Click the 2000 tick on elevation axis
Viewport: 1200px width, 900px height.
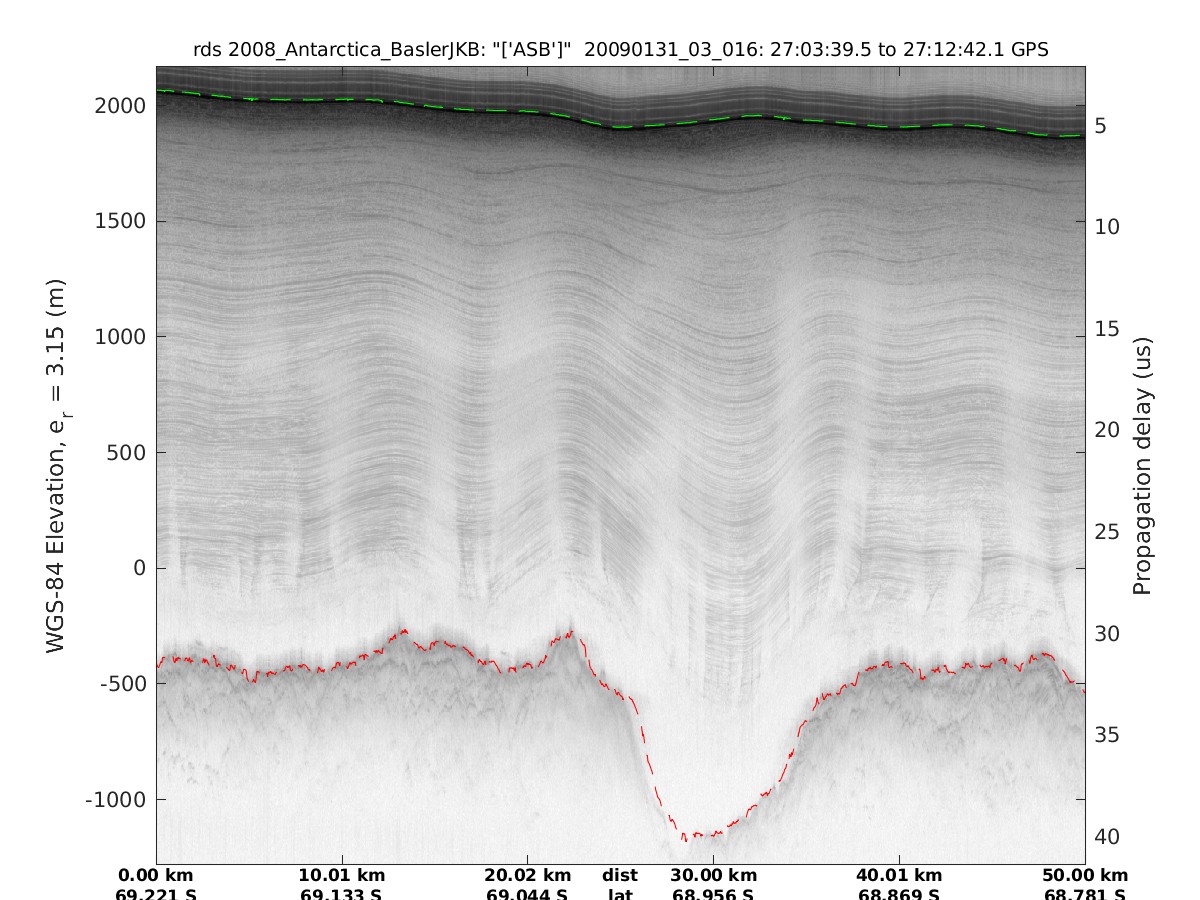click(120, 105)
